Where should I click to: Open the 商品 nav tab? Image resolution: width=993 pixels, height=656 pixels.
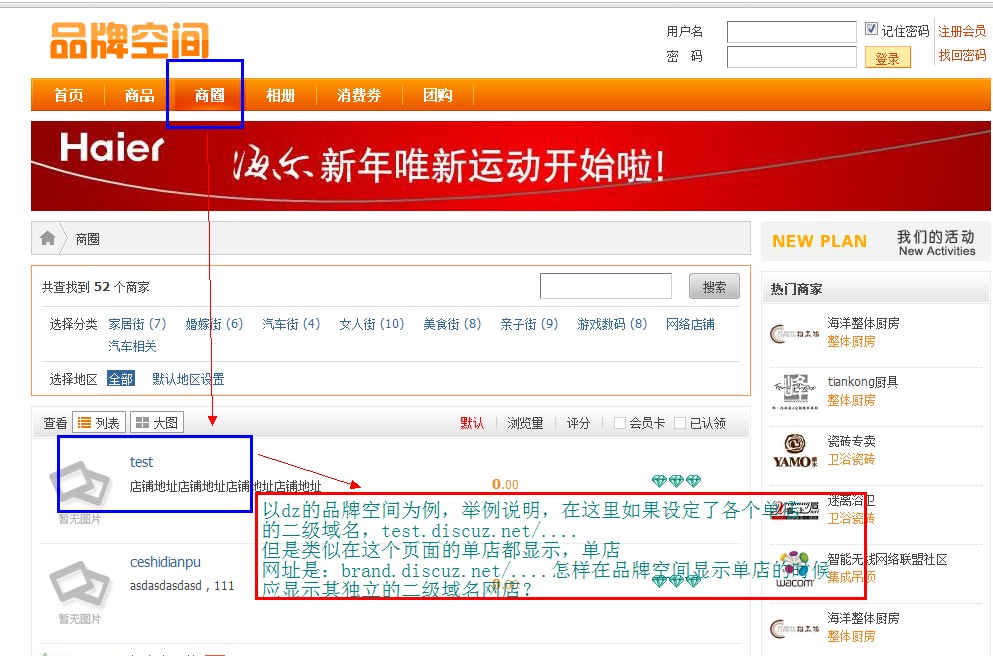coord(139,96)
